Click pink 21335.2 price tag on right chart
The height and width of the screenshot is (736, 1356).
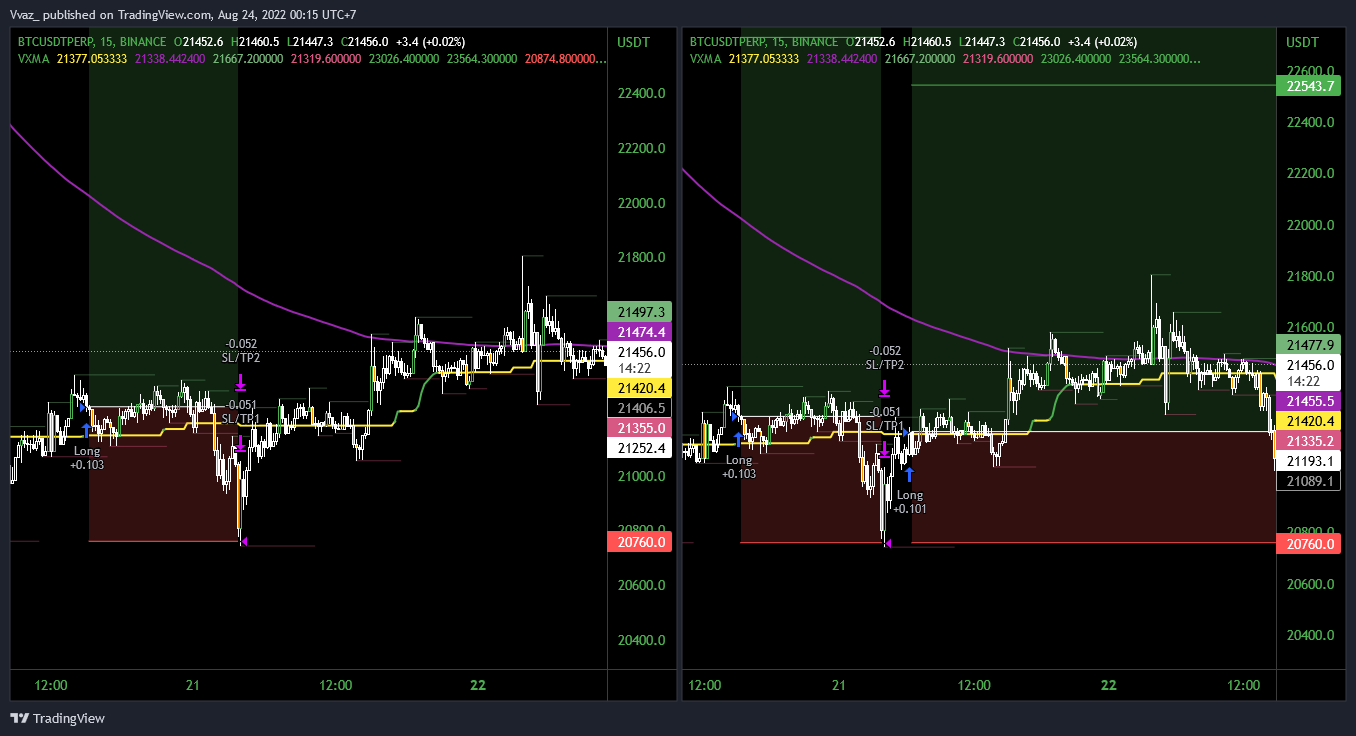[1311, 441]
